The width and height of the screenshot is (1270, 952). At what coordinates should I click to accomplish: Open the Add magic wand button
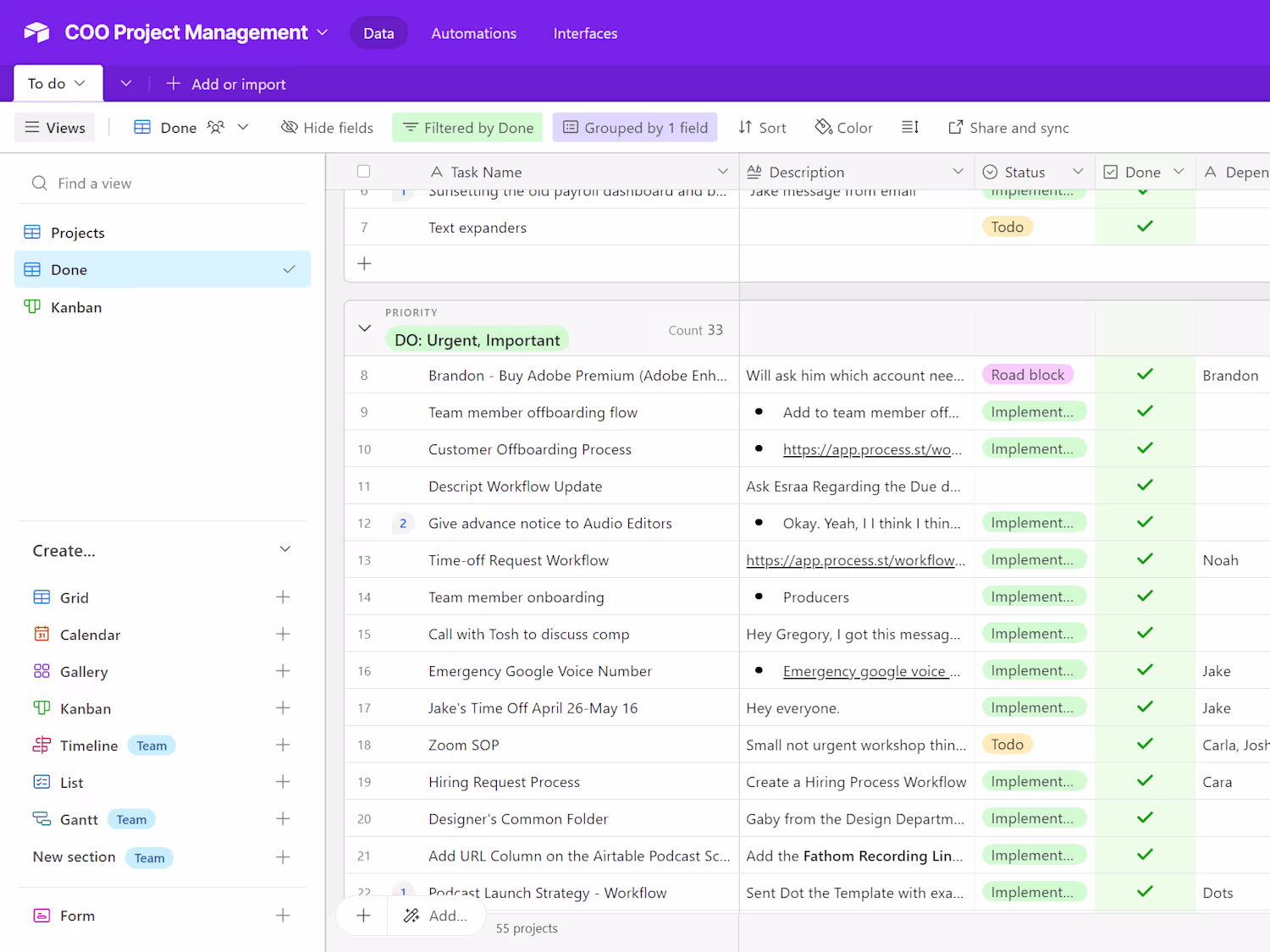point(436,916)
